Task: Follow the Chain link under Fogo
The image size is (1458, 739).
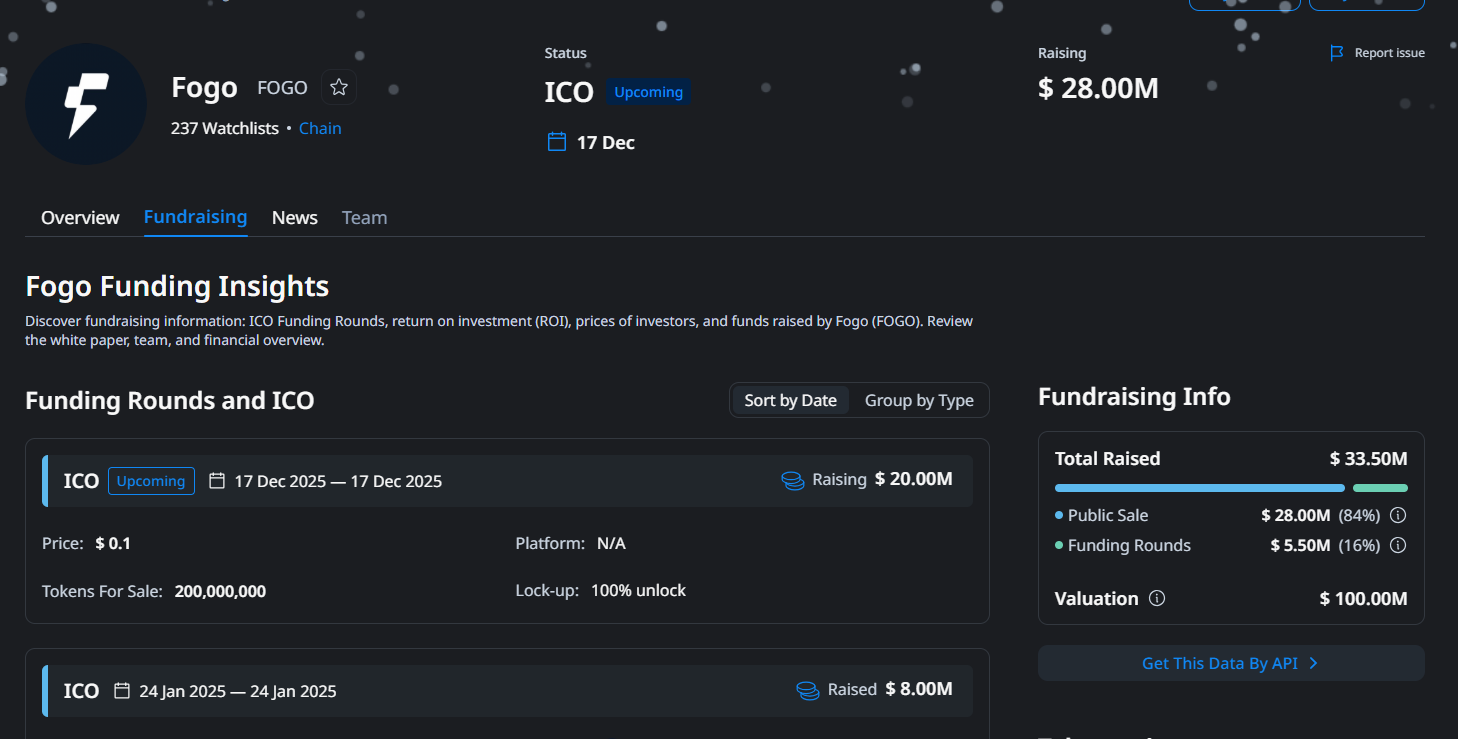Action: tap(320, 128)
